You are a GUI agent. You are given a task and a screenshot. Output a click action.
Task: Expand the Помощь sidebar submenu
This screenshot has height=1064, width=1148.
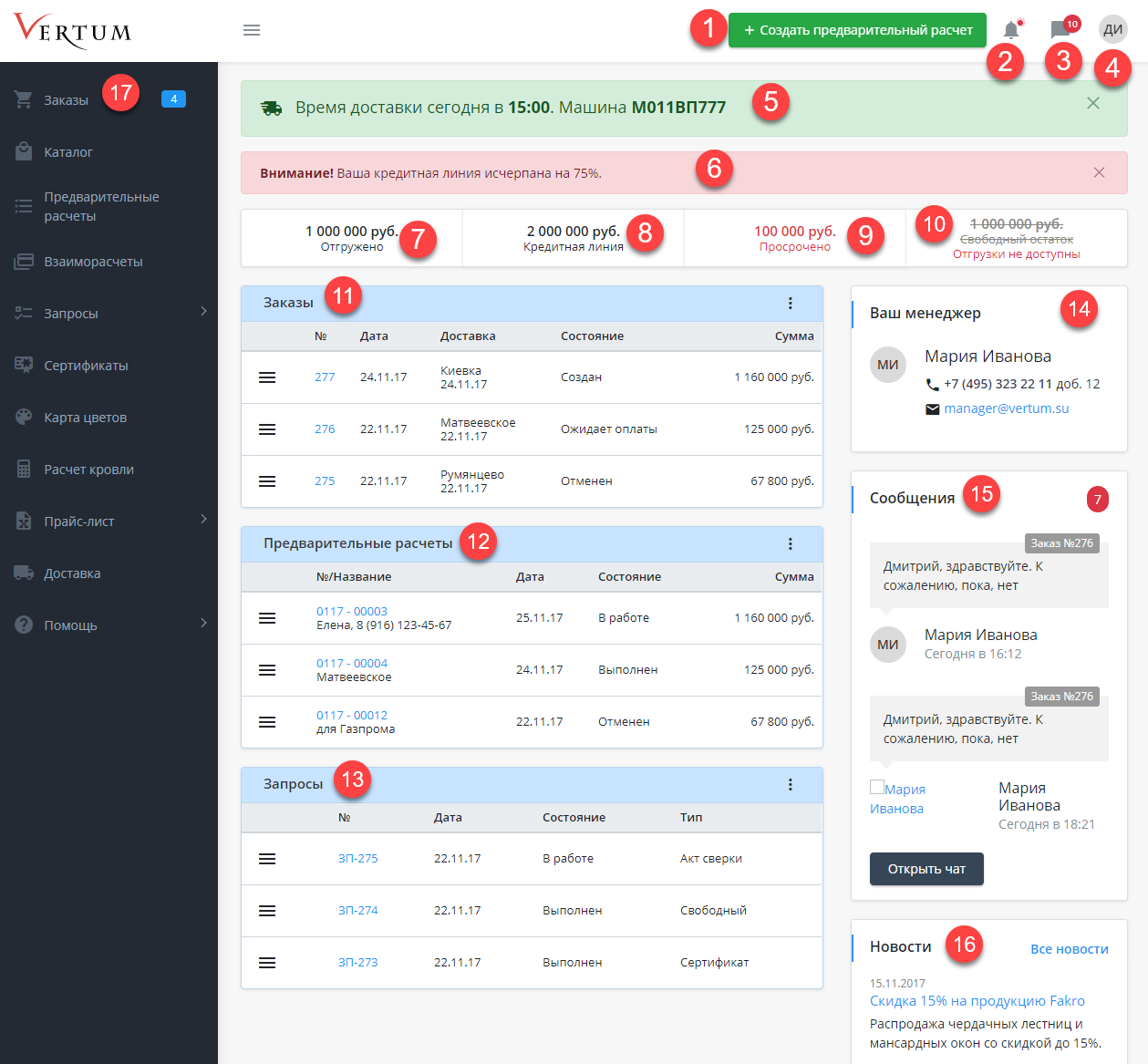point(203,624)
